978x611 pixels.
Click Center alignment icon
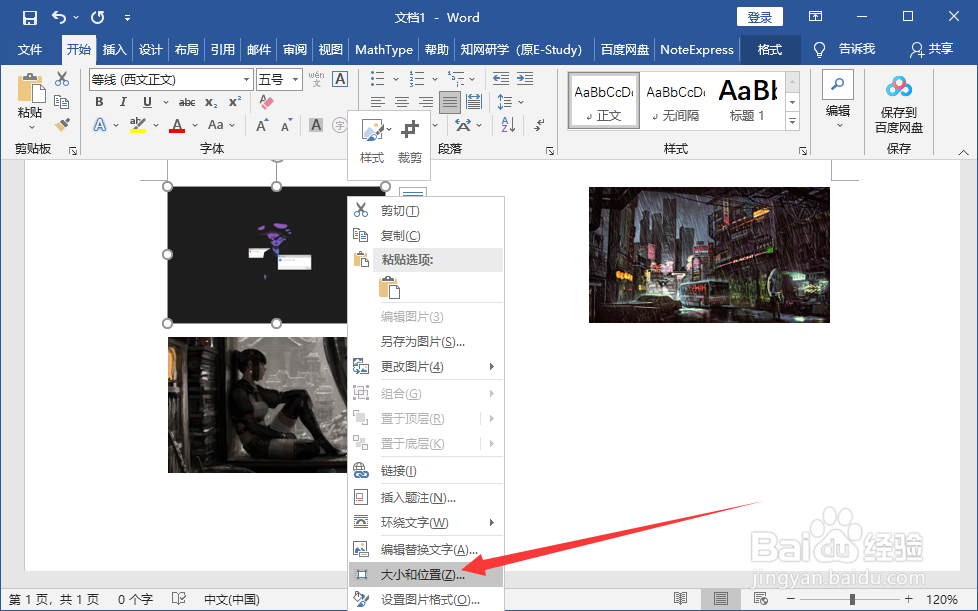click(x=402, y=102)
